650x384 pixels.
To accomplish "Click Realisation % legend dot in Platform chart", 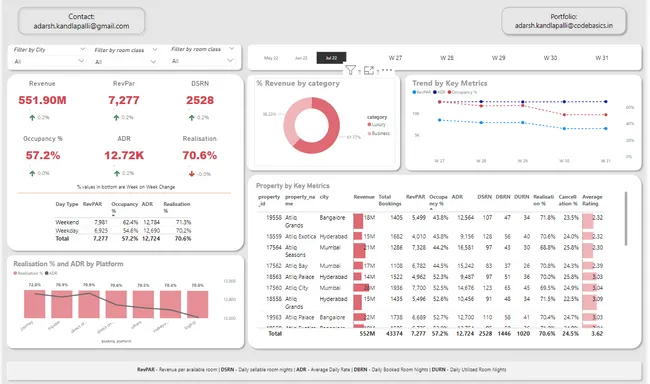I will click(x=15, y=273).
